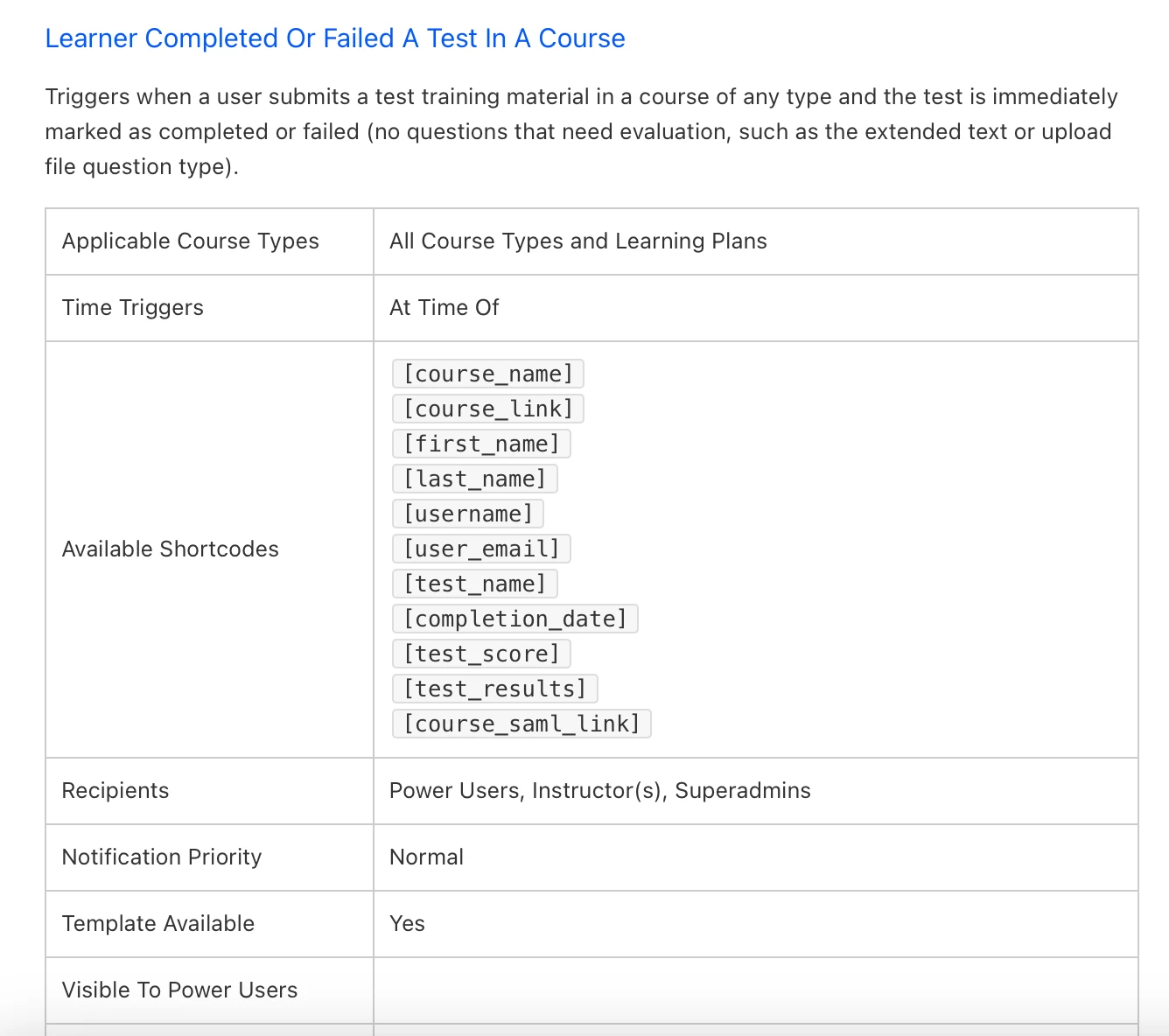Select the Power Users, Instructor(s), Superadmins text
The width and height of the screenshot is (1169, 1036).
point(599,791)
